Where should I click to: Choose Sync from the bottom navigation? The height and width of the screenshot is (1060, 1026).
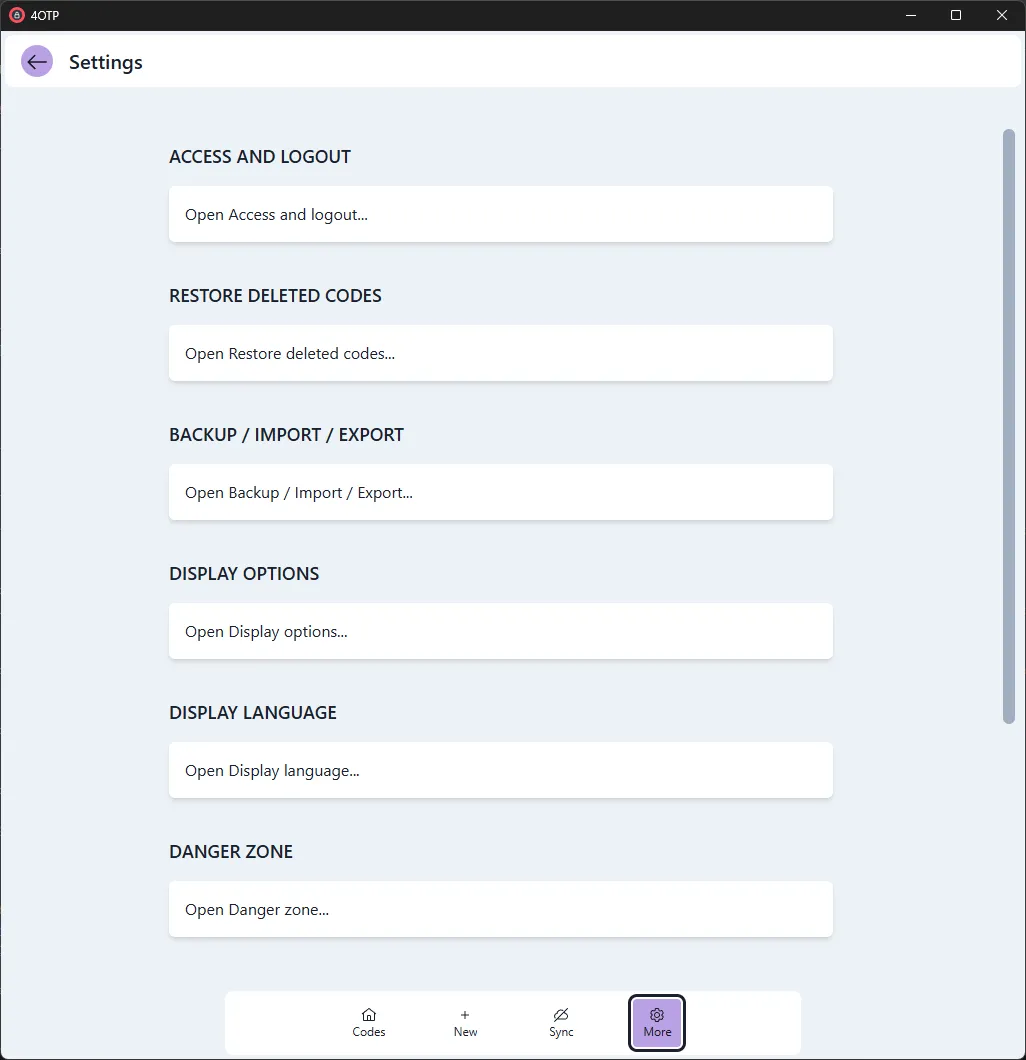click(x=561, y=1023)
